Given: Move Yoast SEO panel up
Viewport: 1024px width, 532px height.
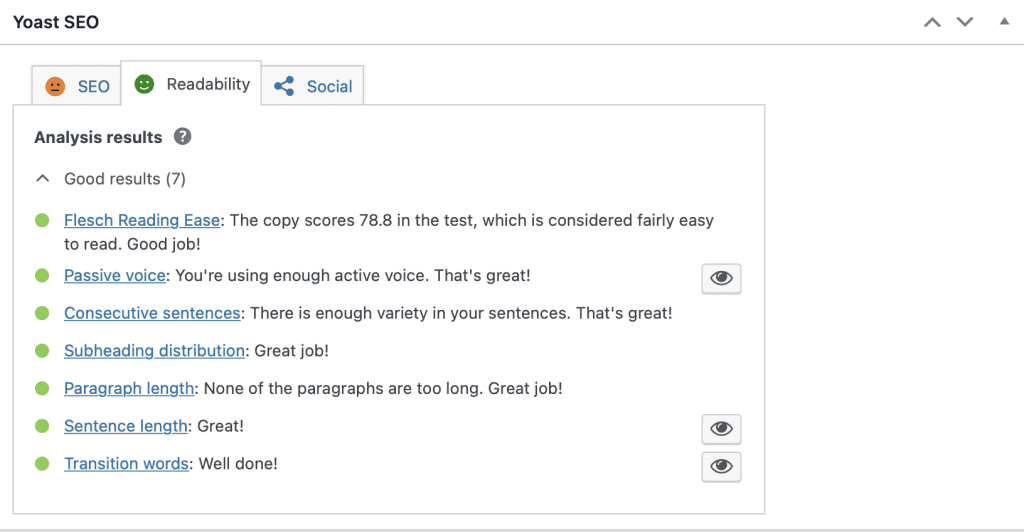Looking at the screenshot, I should [932, 22].
